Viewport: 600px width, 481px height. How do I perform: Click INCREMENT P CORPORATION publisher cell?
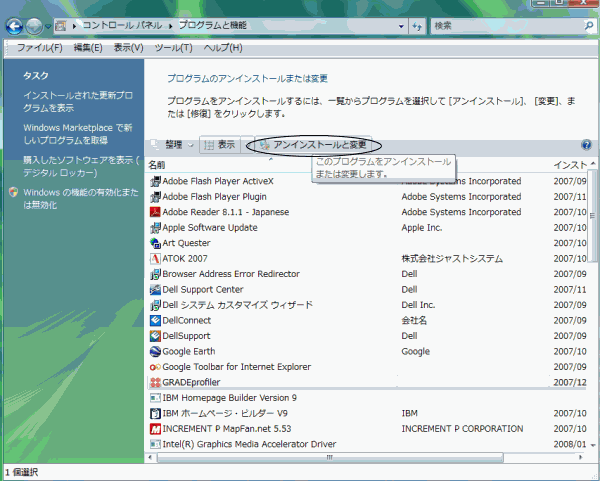(x=462, y=429)
